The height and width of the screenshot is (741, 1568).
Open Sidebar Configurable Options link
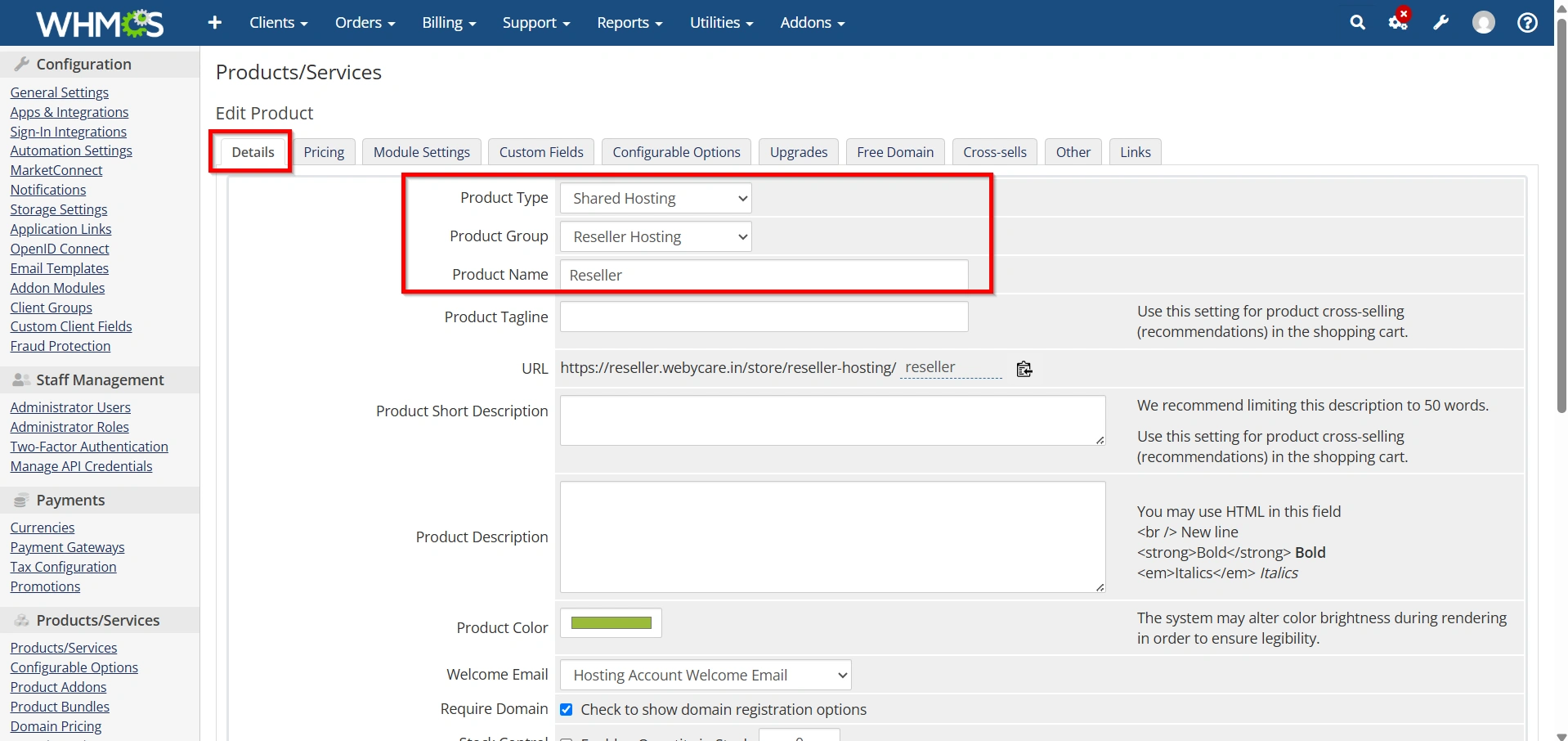pos(74,667)
